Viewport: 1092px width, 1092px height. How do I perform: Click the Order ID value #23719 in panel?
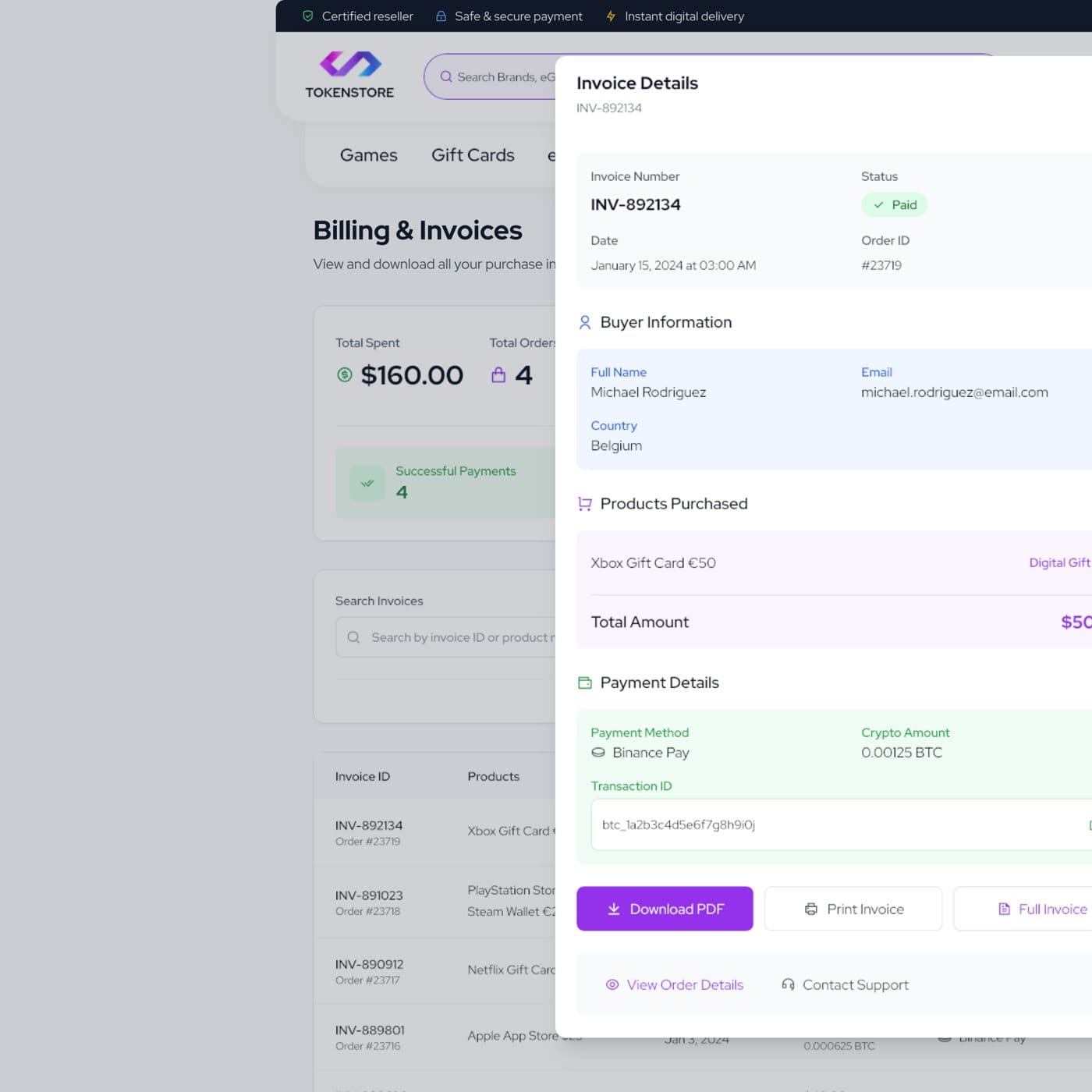tap(881, 265)
